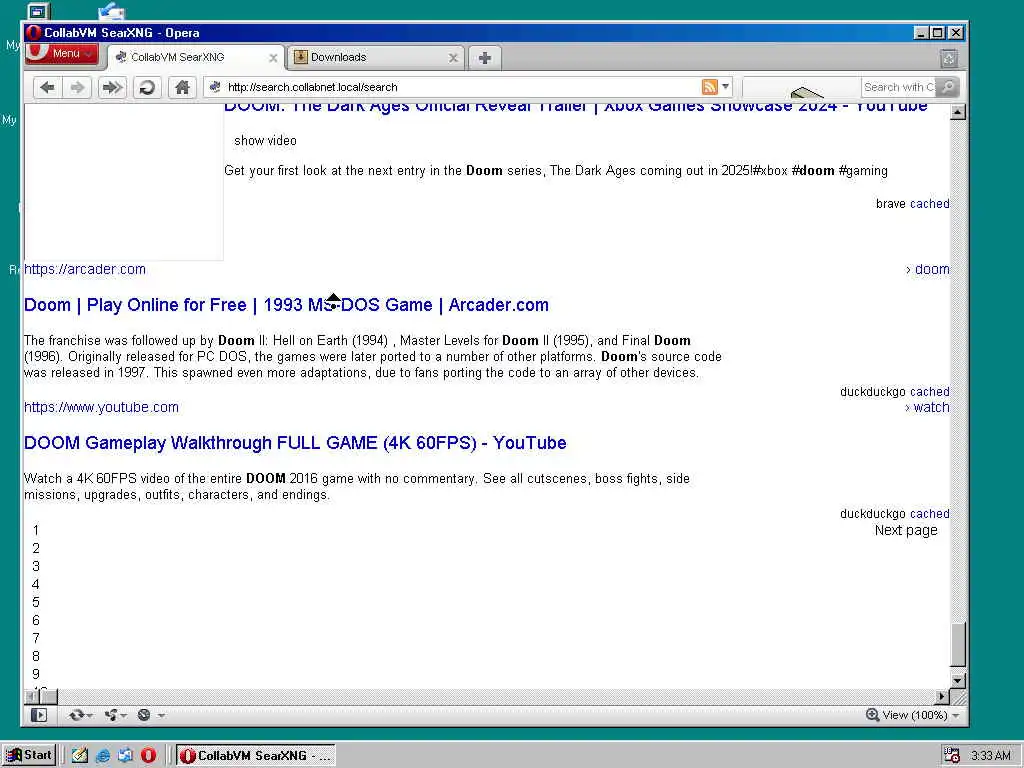Click the › doom breadcrumb link
Image resolution: width=1024 pixels, height=768 pixels.
tap(927, 269)
